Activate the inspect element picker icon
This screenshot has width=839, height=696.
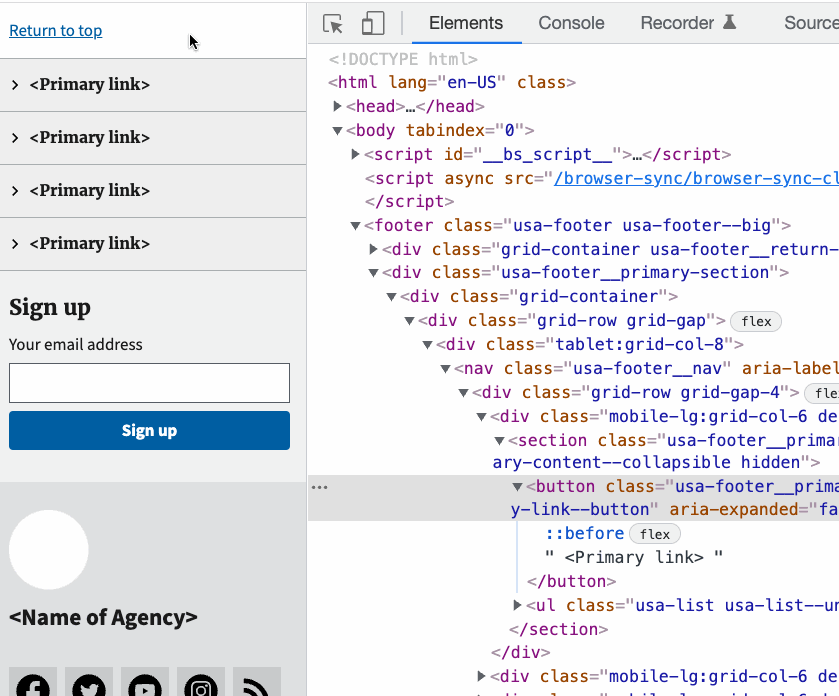pyautogui.click(x=332, y=24)
